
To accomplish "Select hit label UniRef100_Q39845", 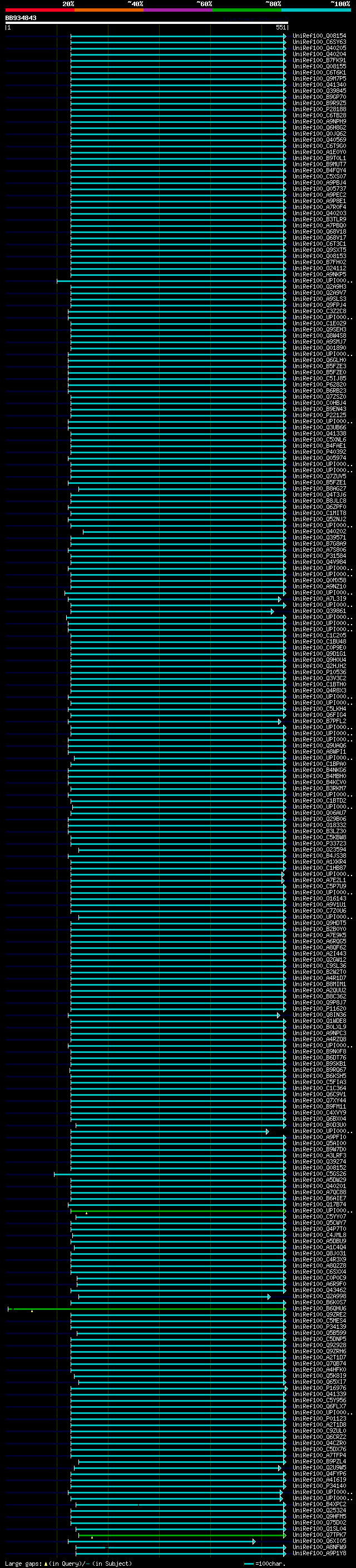I will click(319, 91).
